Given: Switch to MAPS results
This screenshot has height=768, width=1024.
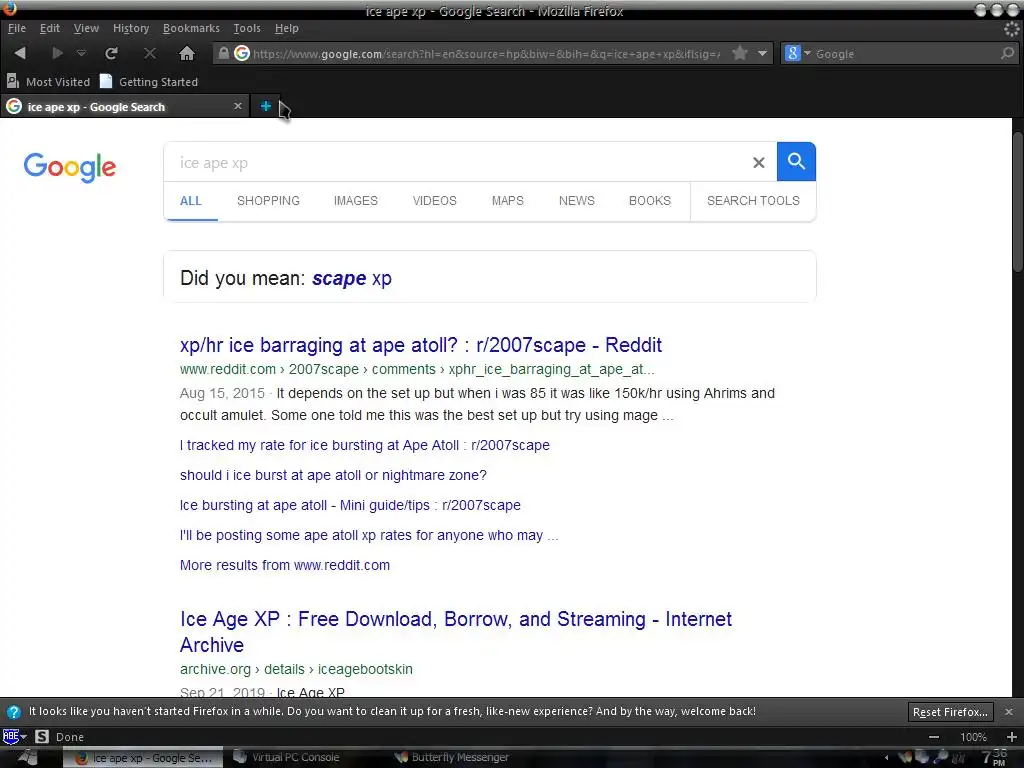Looking at the screenshot, I should [x=507, y=201].
